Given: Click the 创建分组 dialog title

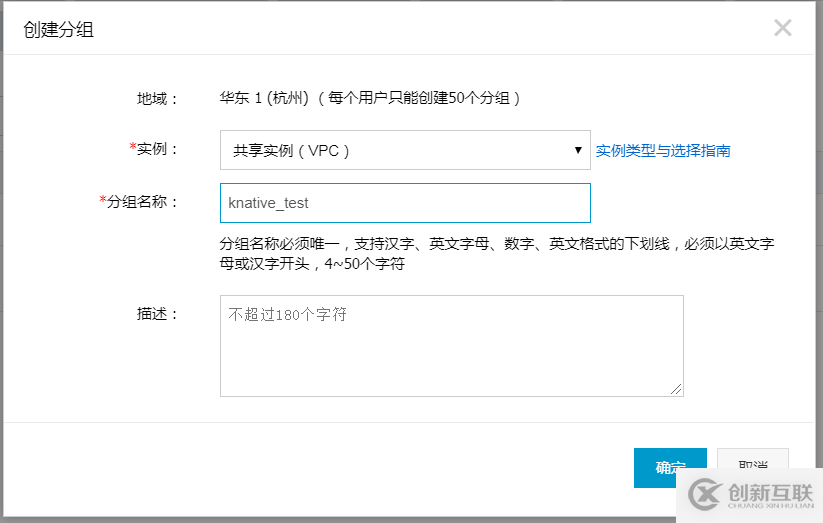Looking at the screenshot, I should pos(58,29).
